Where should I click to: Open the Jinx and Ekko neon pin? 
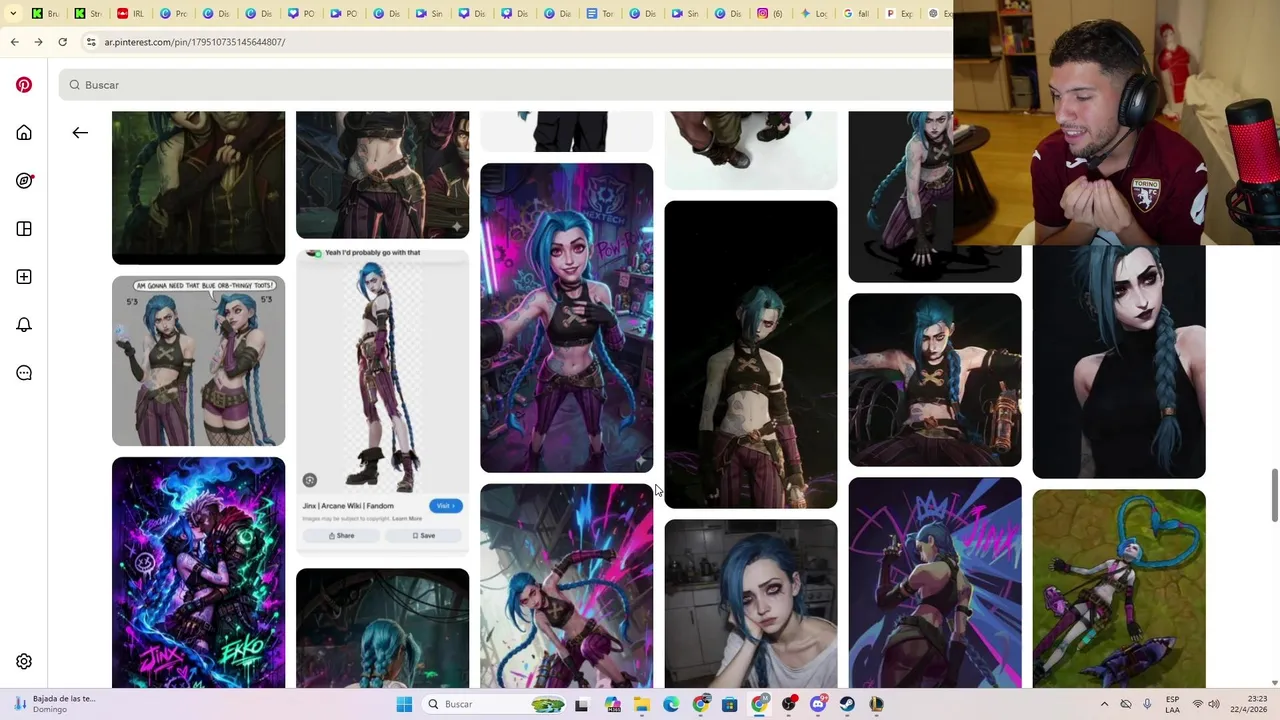(198, 573)
